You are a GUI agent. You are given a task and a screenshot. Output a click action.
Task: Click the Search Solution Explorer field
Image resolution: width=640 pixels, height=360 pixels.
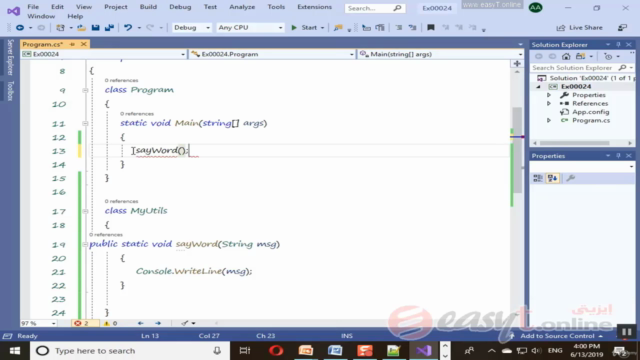582,67
